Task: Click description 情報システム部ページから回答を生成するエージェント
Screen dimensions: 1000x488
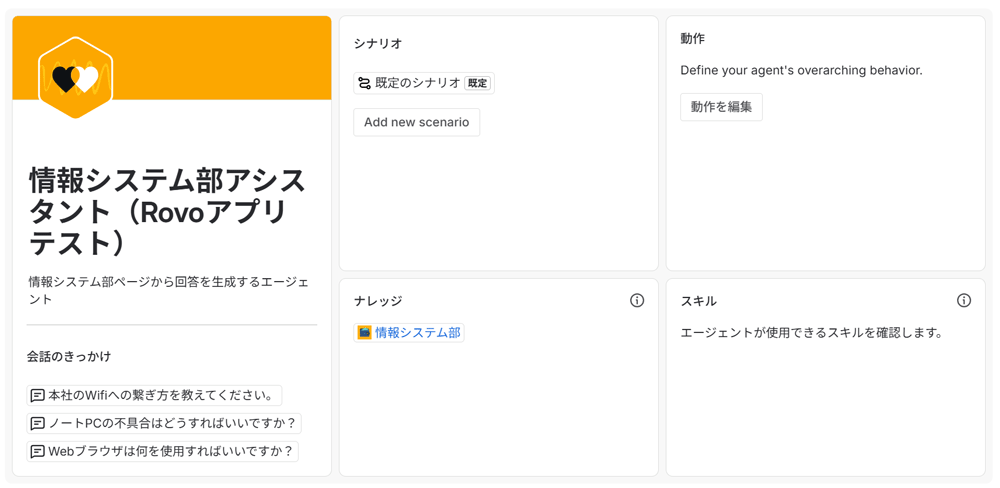Action: (x=169, y=290)
